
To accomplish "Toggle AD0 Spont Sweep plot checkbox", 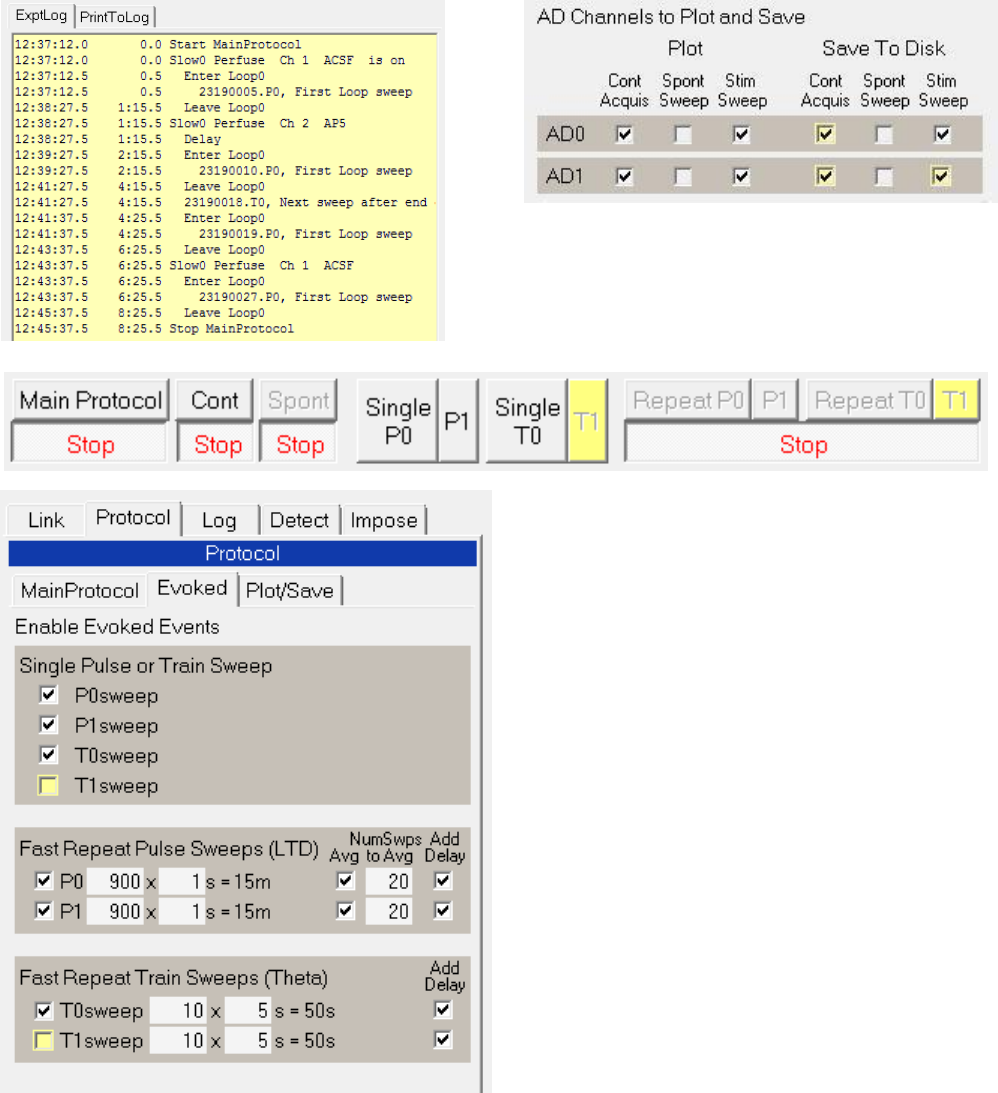I will (x=683, y=135).
